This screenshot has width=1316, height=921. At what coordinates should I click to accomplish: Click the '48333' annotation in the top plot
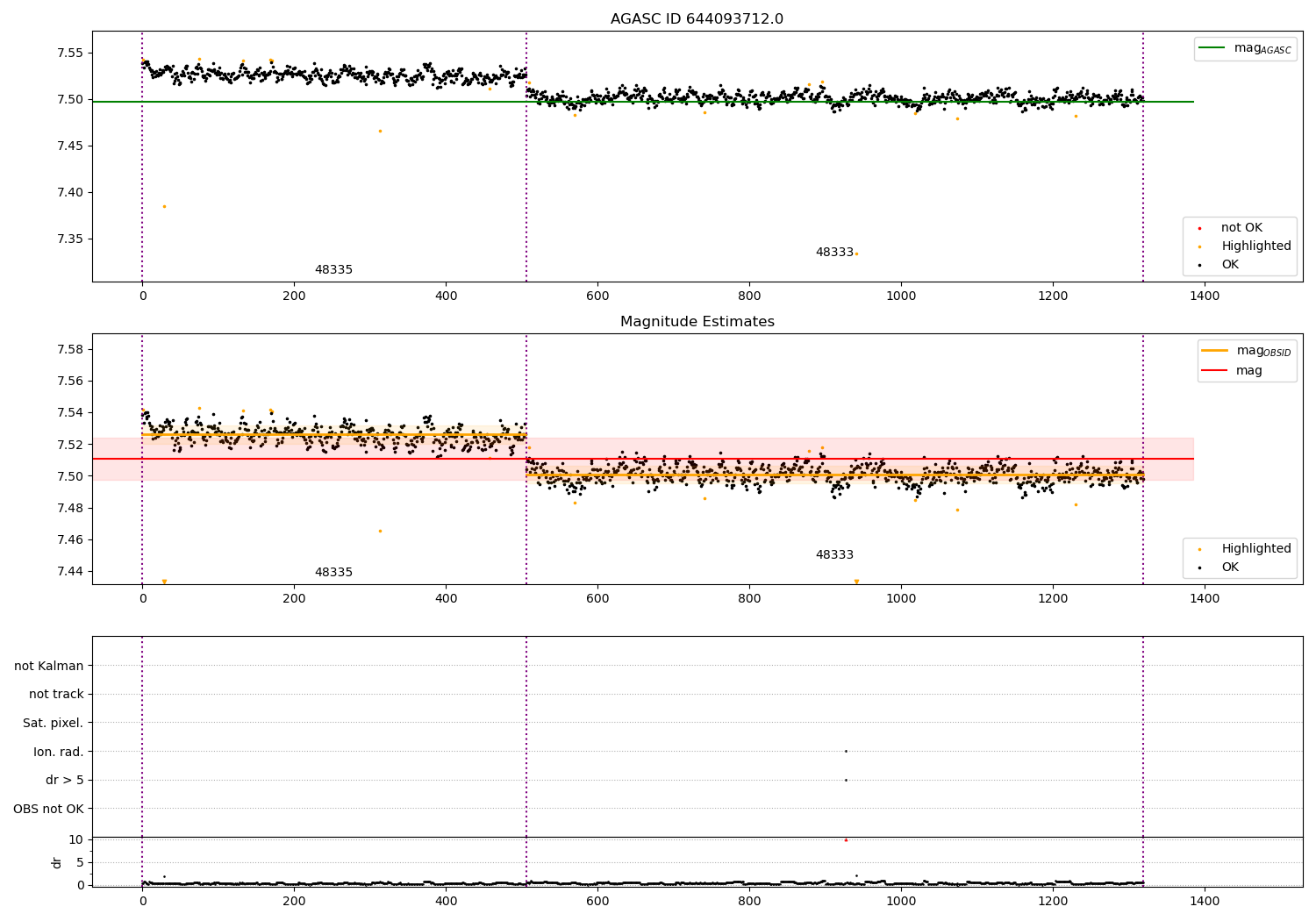[x=834, y=253]
